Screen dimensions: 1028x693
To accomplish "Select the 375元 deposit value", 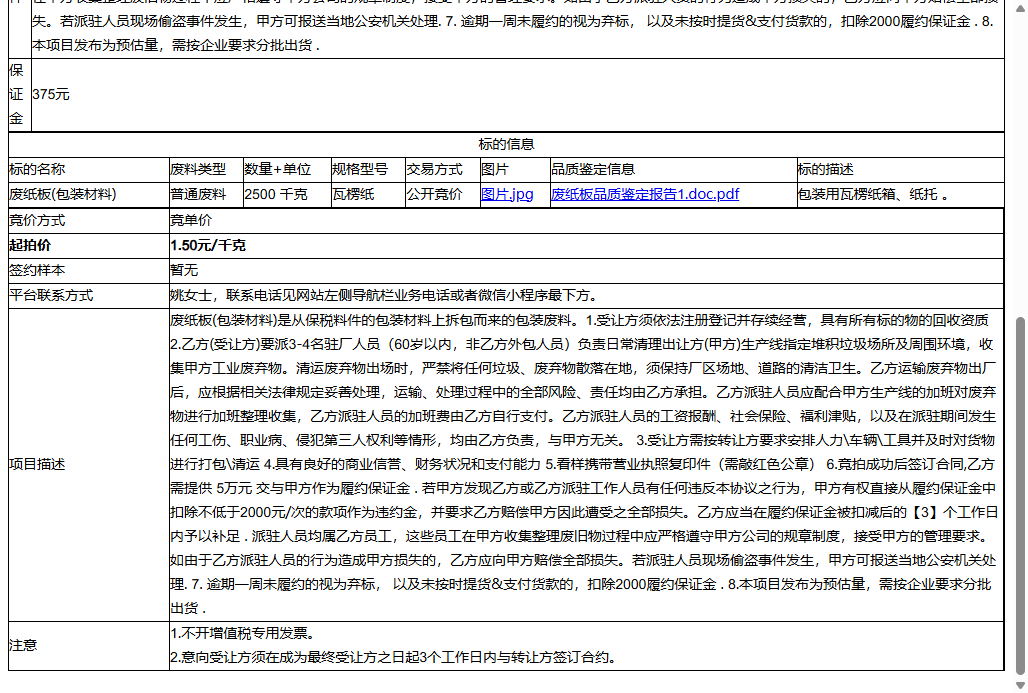I will point(50,94).
